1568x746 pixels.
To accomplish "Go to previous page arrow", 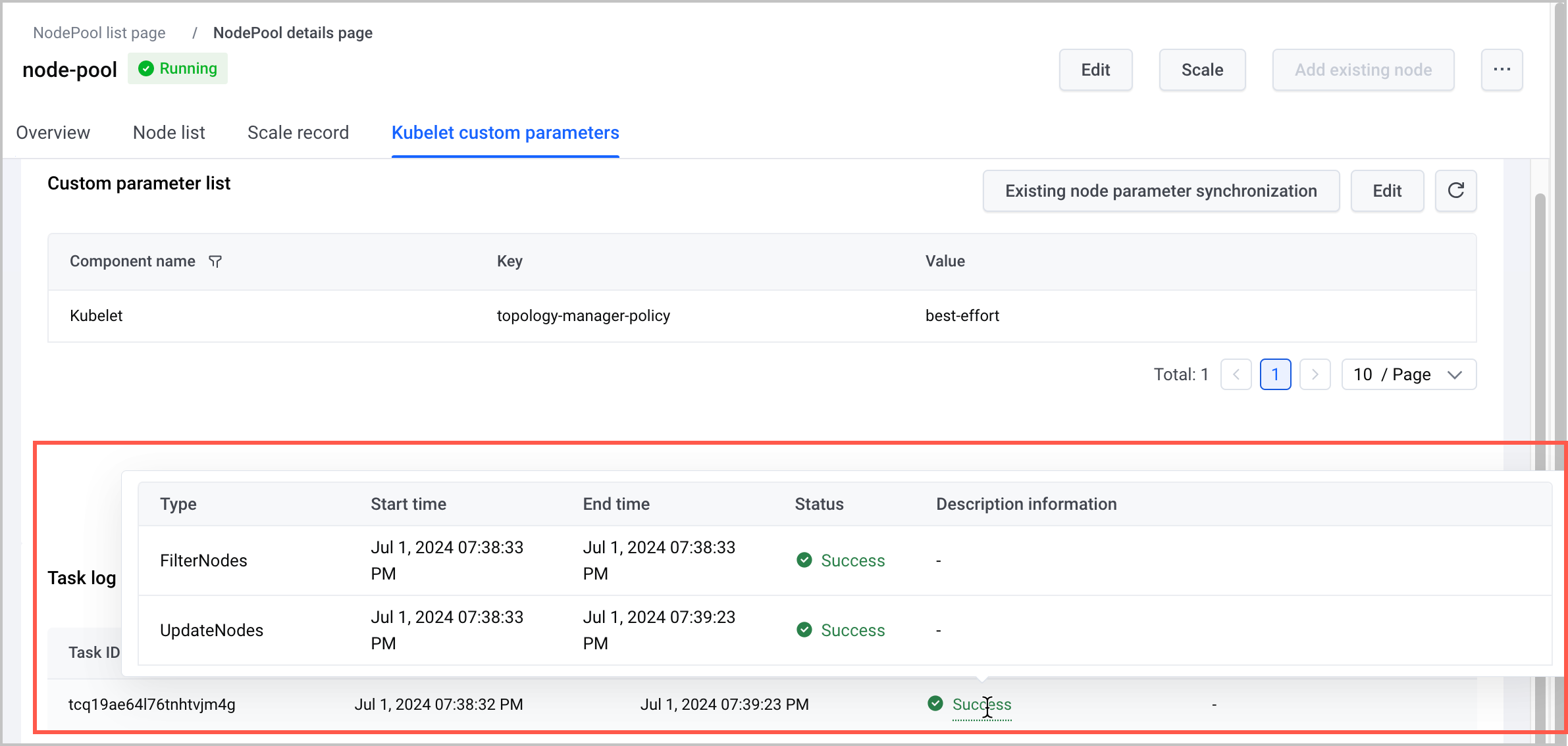I will click(x=1236, y=374).
